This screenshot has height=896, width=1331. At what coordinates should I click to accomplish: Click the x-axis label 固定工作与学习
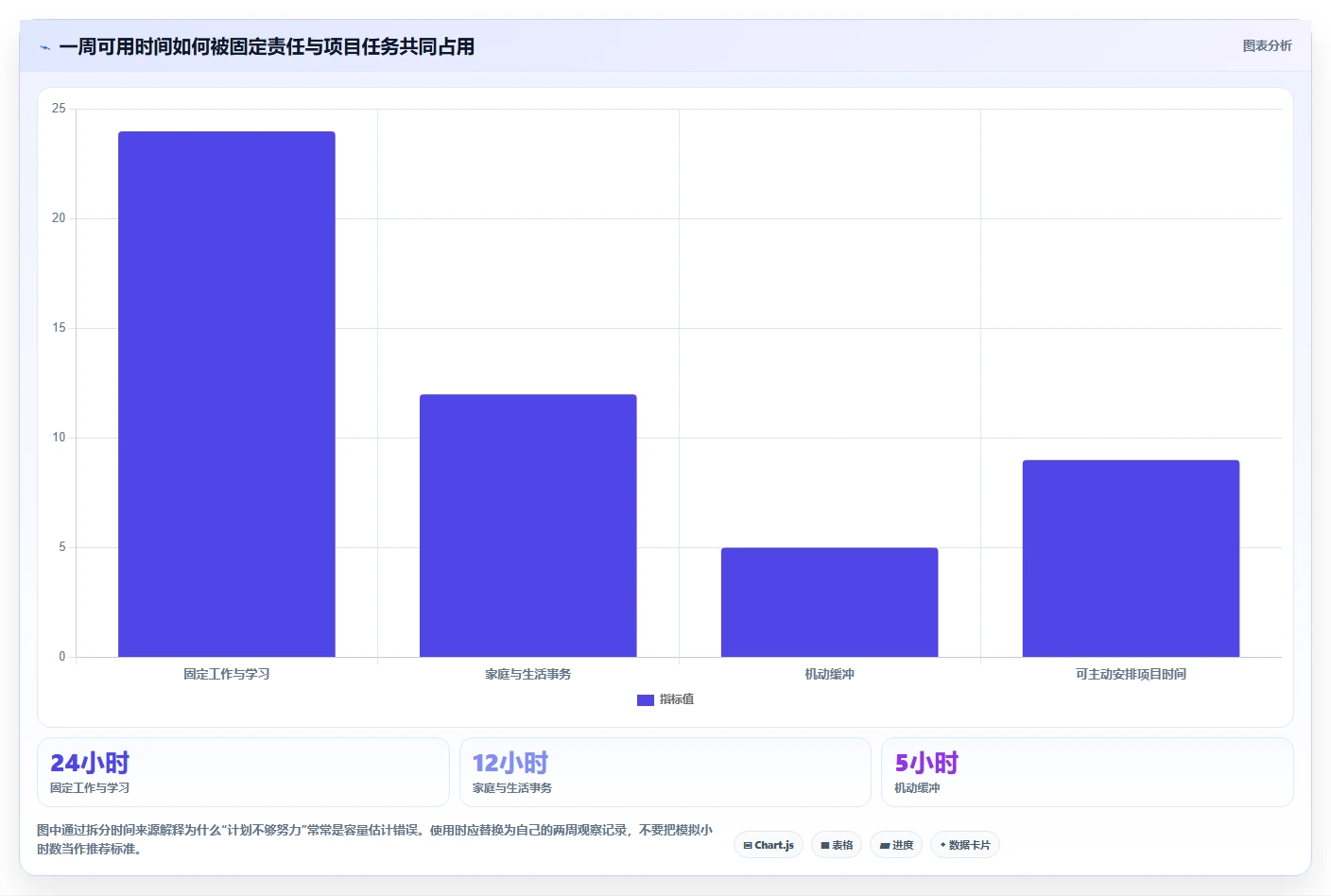tap(227, 674)
